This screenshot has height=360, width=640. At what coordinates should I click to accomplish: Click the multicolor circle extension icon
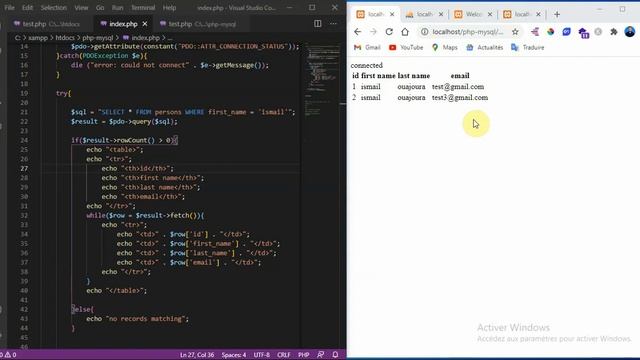(x=551, y=32)
